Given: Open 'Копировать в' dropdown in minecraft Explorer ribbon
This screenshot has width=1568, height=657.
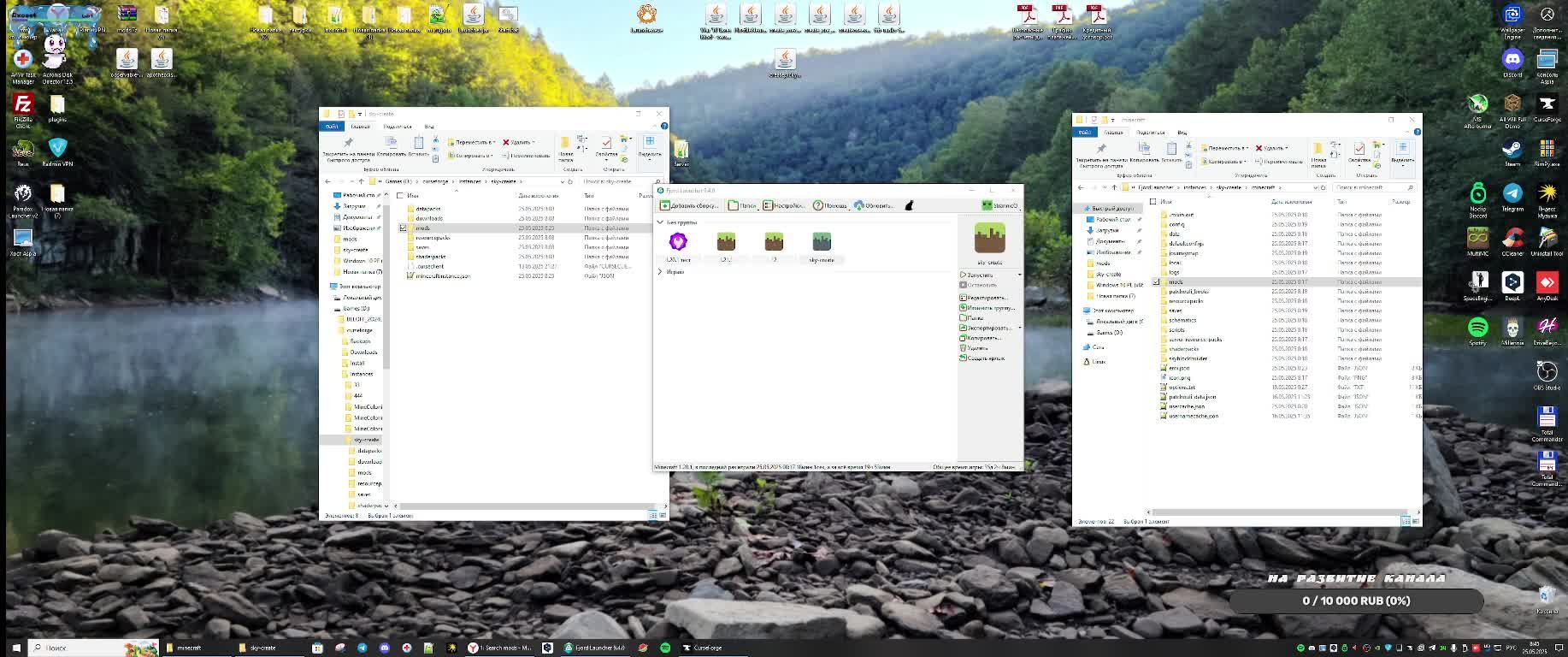Looking at the screenshot, I should point(1224,161).
